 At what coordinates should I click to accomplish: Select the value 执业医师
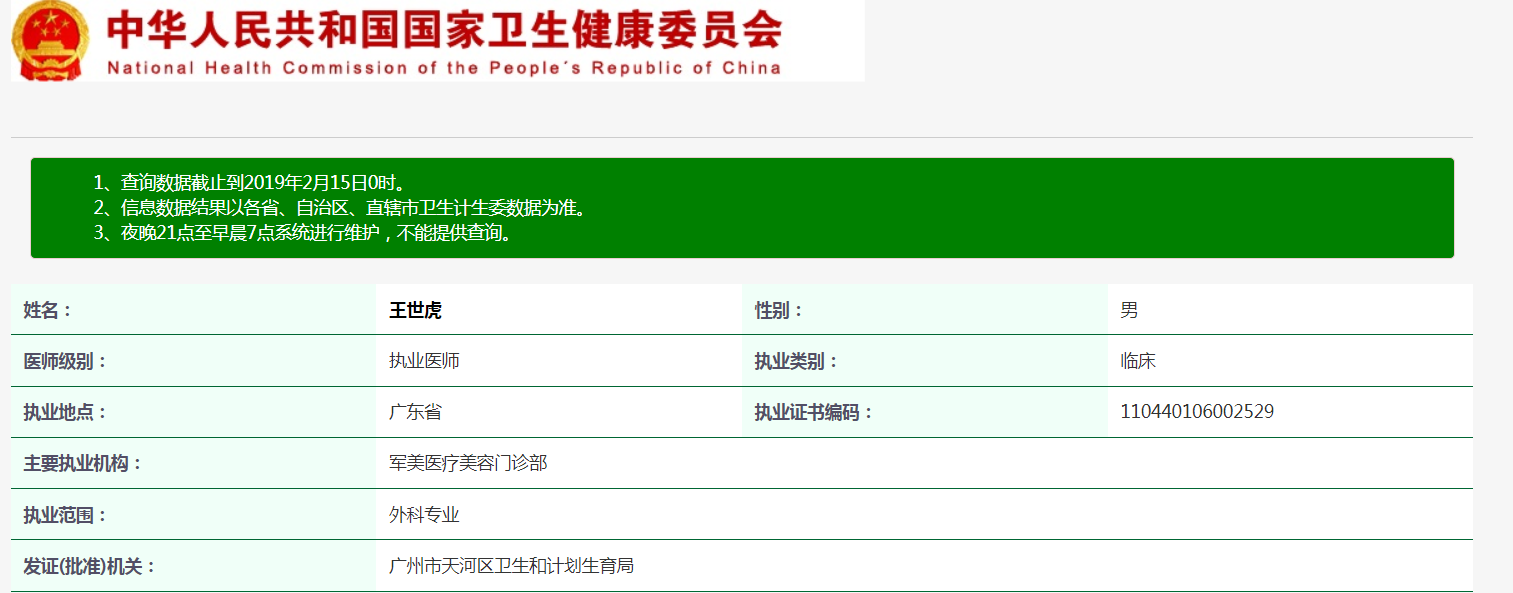(424, 361)
